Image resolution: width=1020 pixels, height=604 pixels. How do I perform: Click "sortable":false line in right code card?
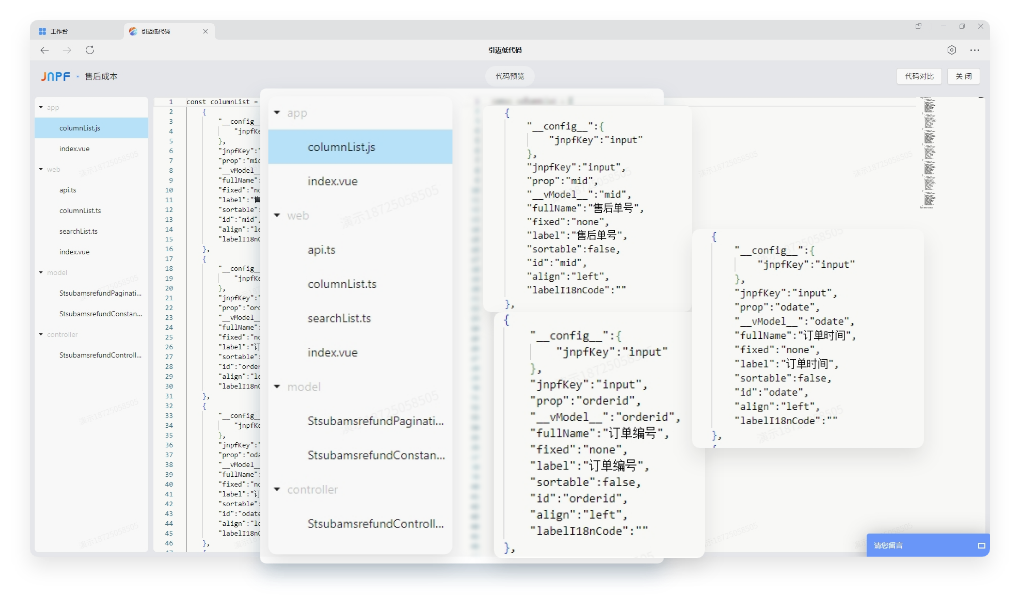783,378
